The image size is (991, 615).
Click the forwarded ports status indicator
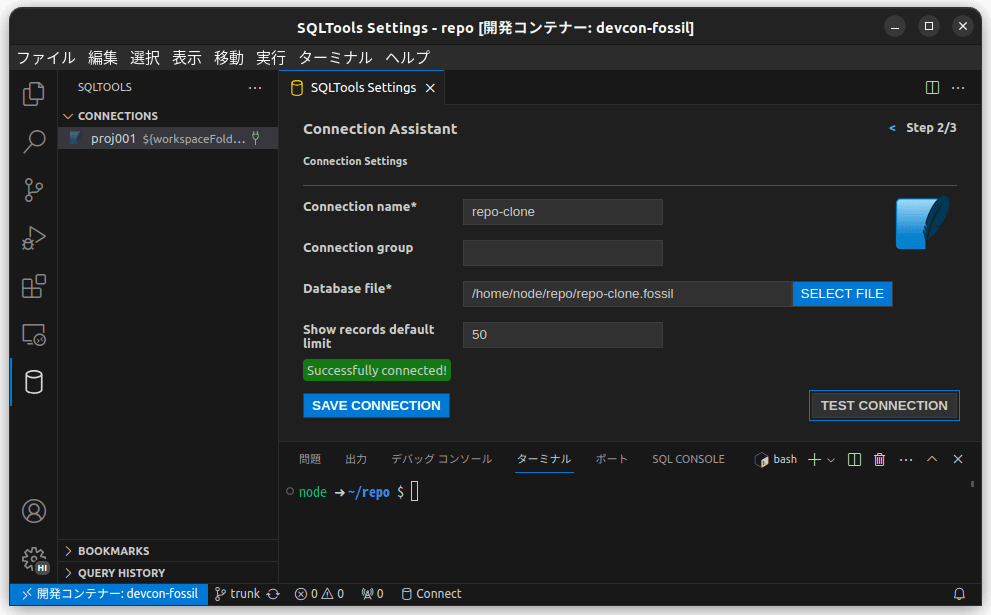(372, 594)
